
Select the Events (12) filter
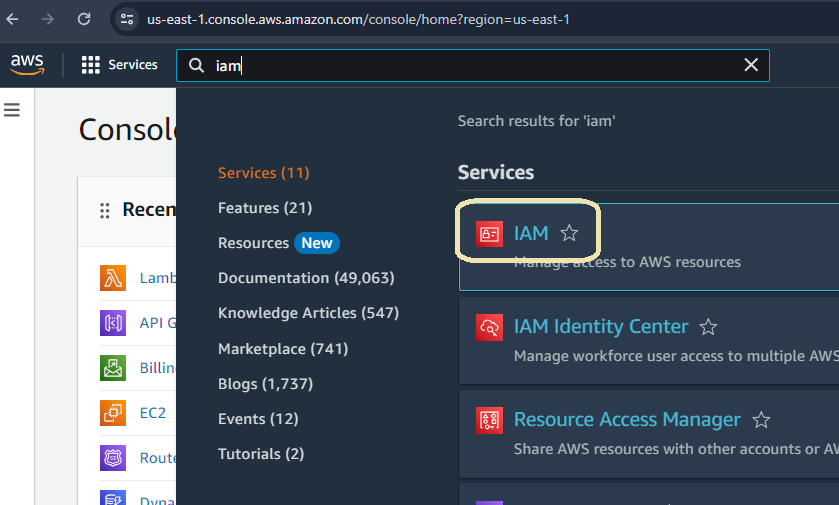[x=258, y=419]
